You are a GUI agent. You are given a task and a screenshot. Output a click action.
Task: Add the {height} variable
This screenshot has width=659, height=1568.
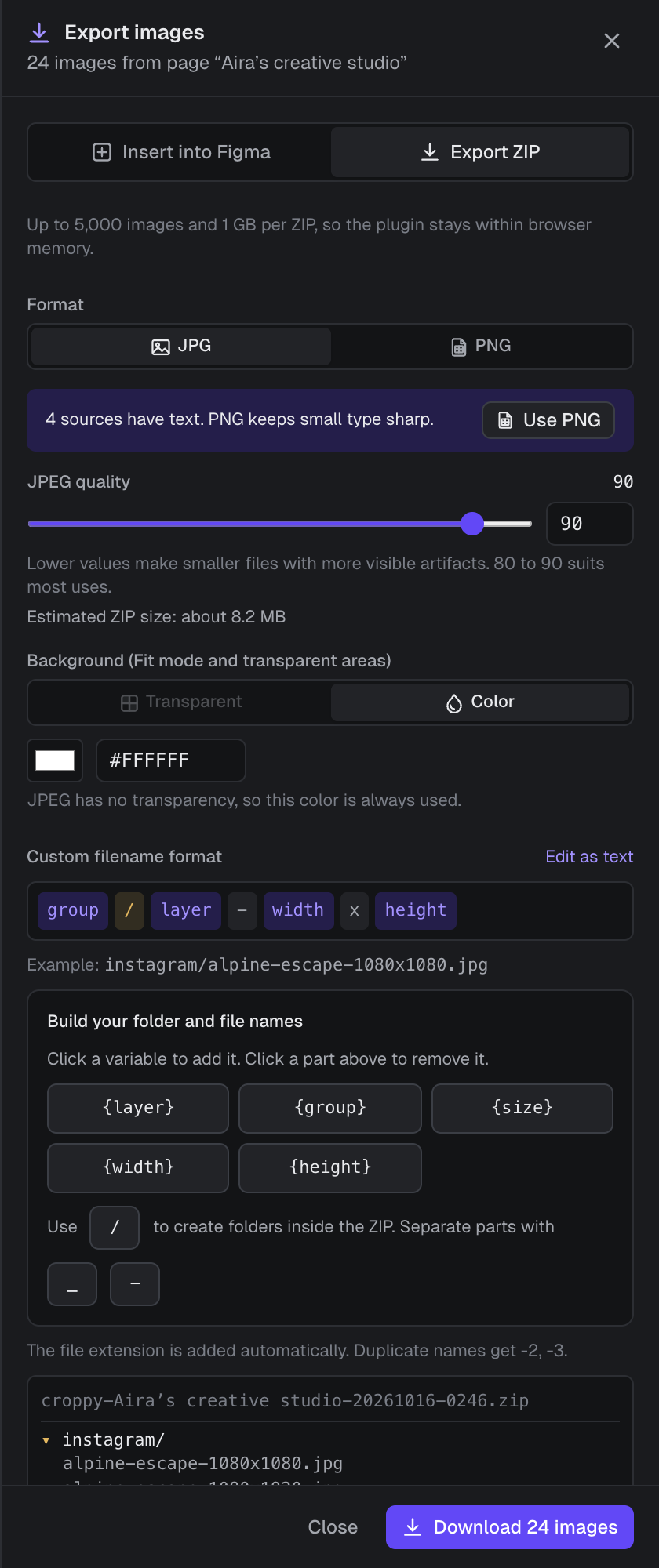(330, 1167)
